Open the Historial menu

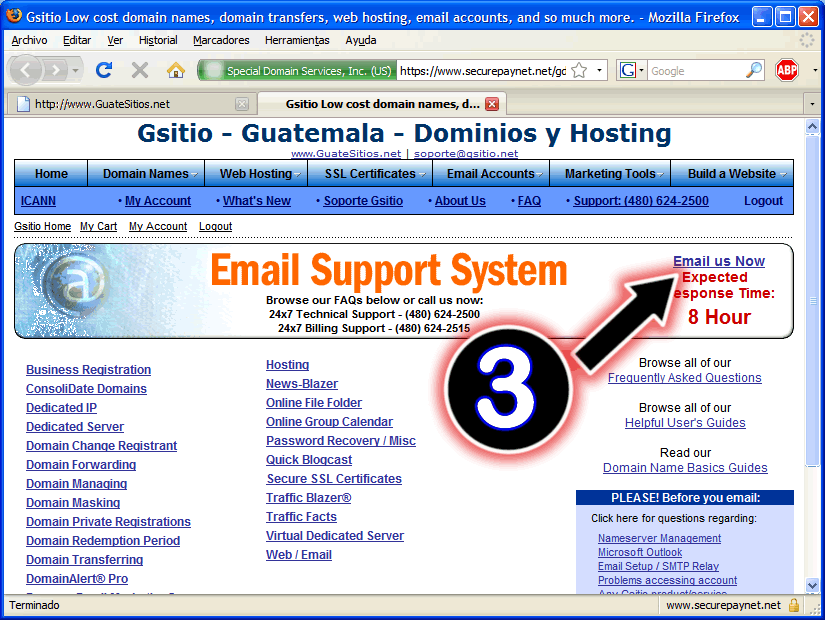[158, 40]
